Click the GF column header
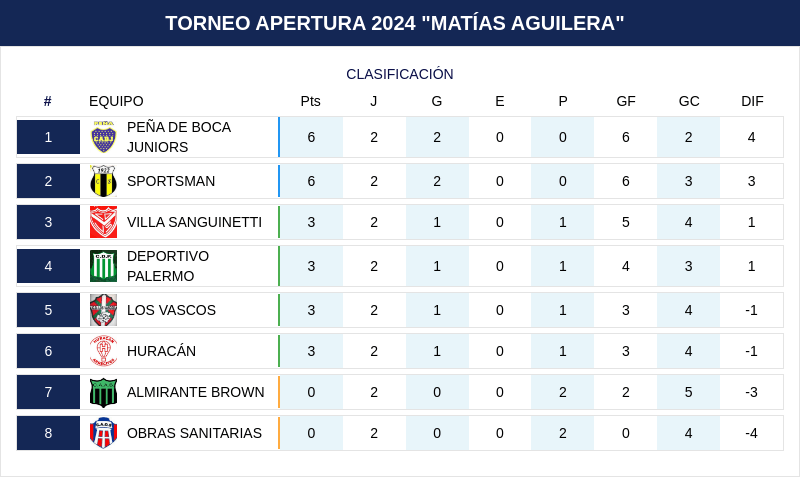 point(626,101)
